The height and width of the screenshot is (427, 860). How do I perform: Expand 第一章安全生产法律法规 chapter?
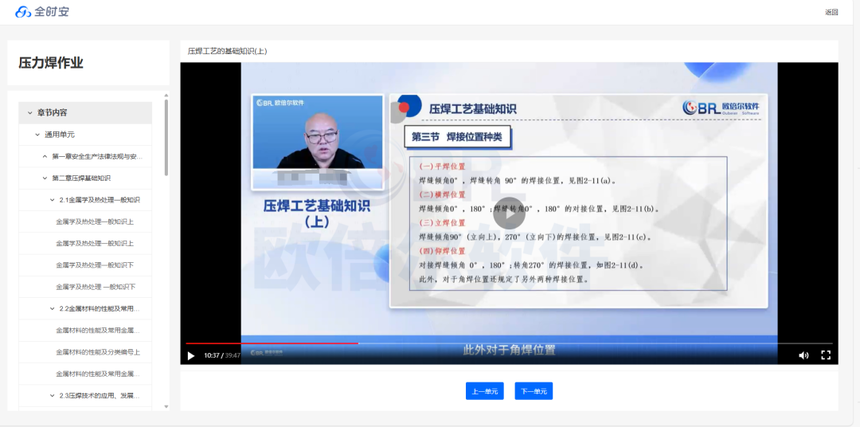point(45,157)
